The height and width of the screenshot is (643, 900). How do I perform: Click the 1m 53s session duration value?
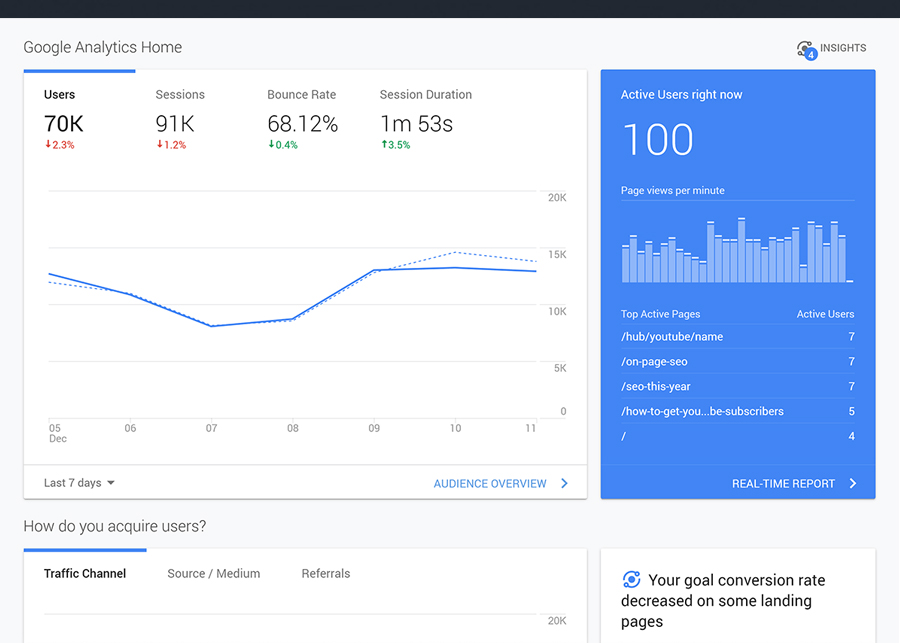(417, 123)
